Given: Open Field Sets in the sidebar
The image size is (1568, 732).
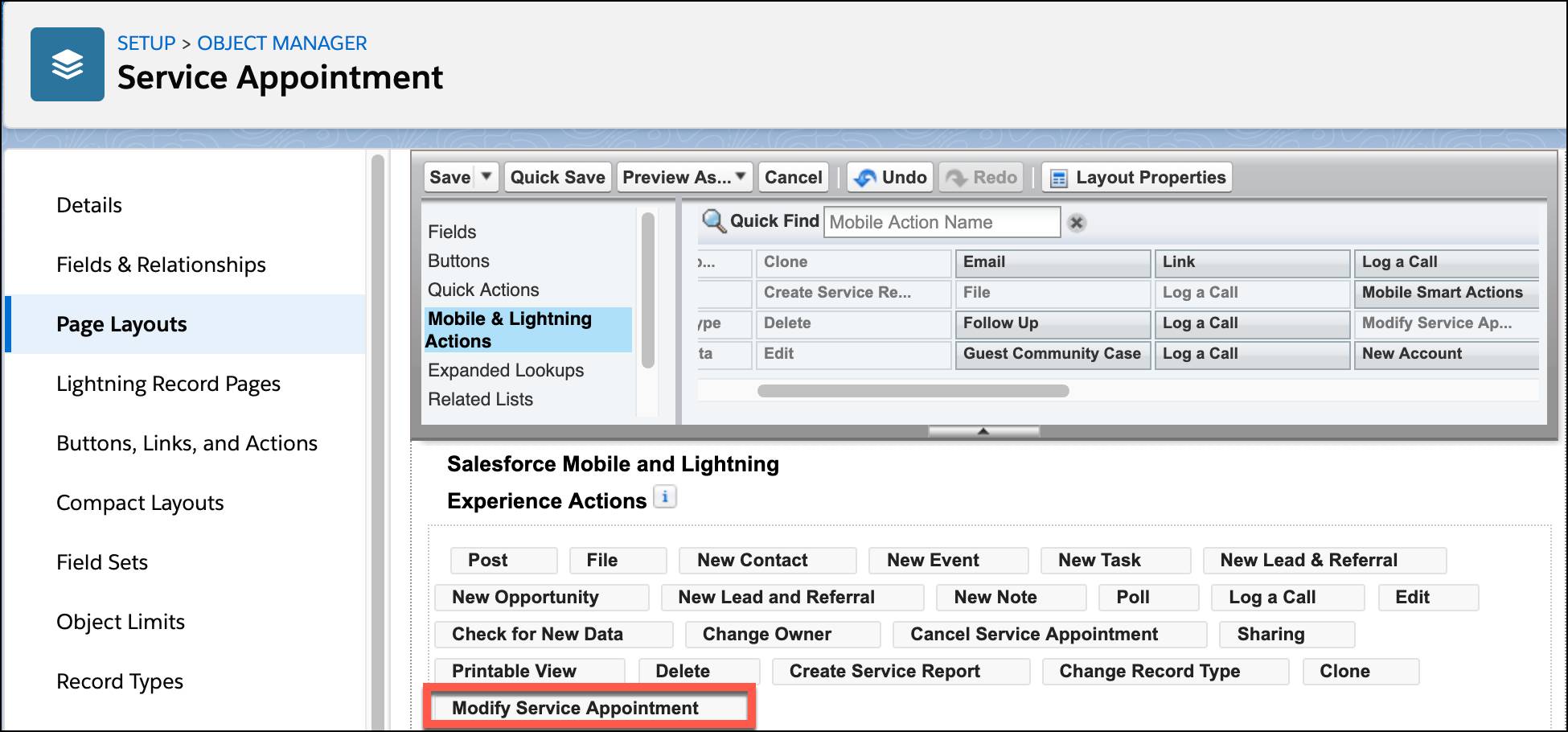Looking at the screenshot, I should click(102, 562).
